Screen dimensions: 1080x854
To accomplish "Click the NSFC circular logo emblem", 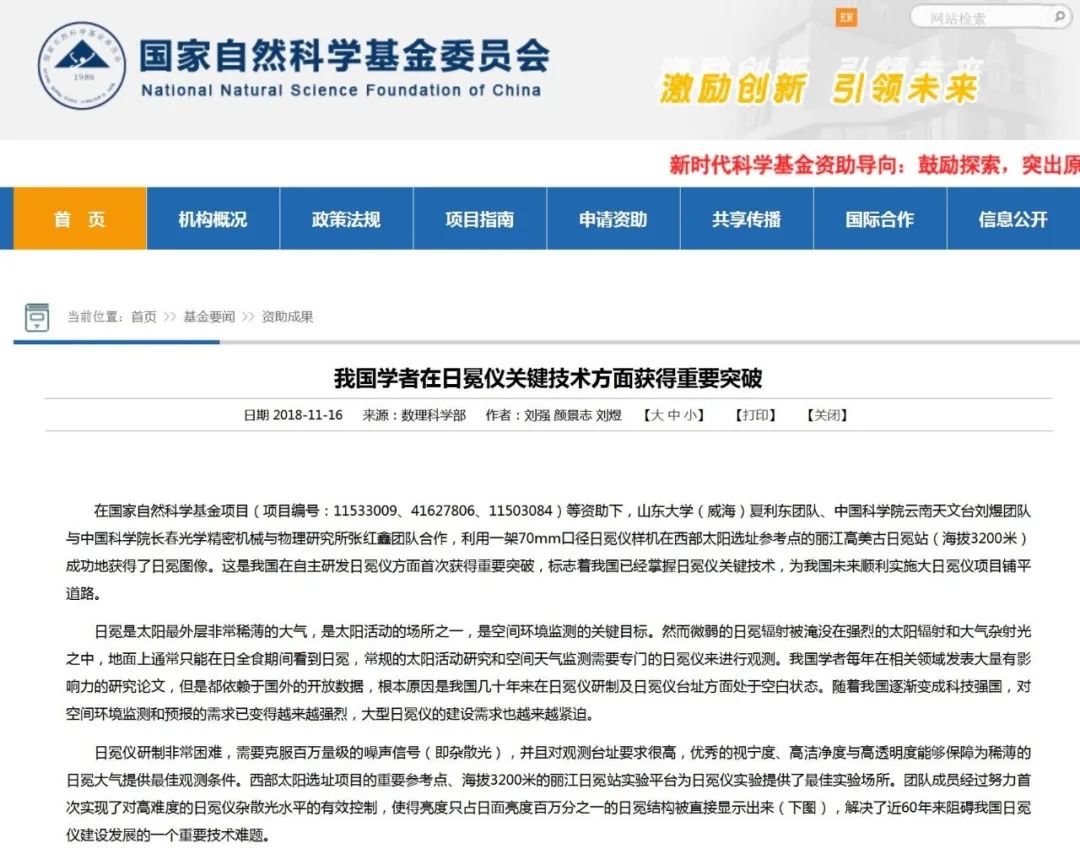I will (82, 65).
